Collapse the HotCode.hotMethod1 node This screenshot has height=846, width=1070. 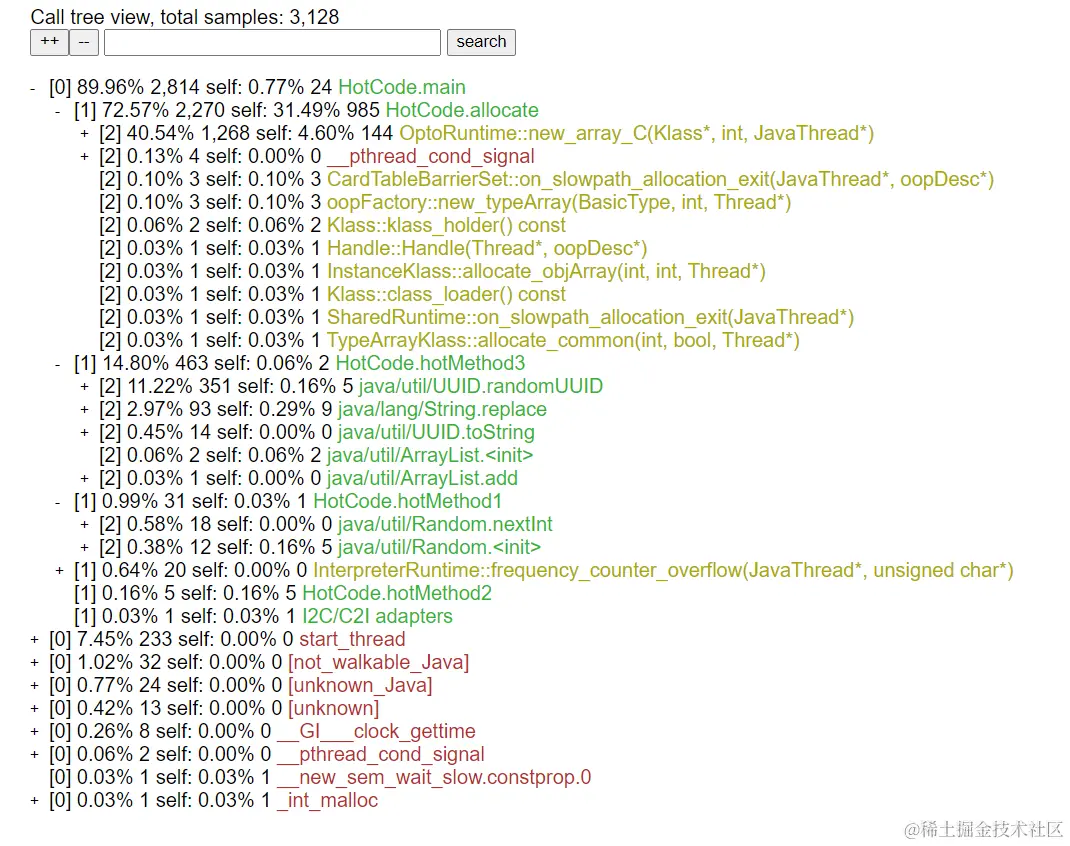point(59,501)
